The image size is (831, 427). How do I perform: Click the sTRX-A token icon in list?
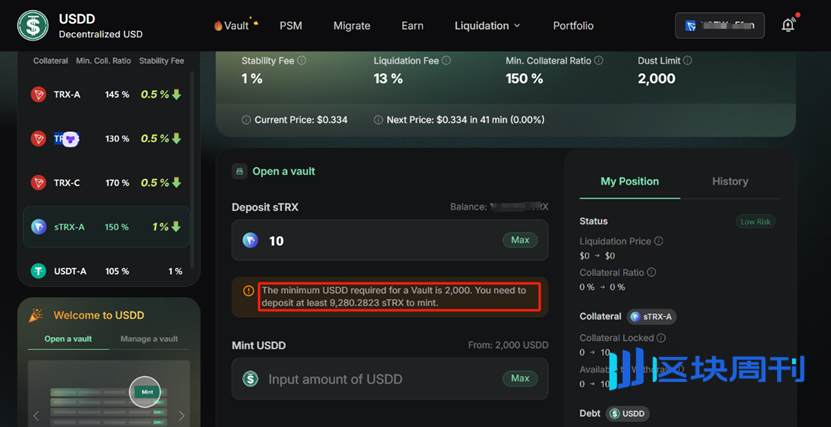(38, 227)
